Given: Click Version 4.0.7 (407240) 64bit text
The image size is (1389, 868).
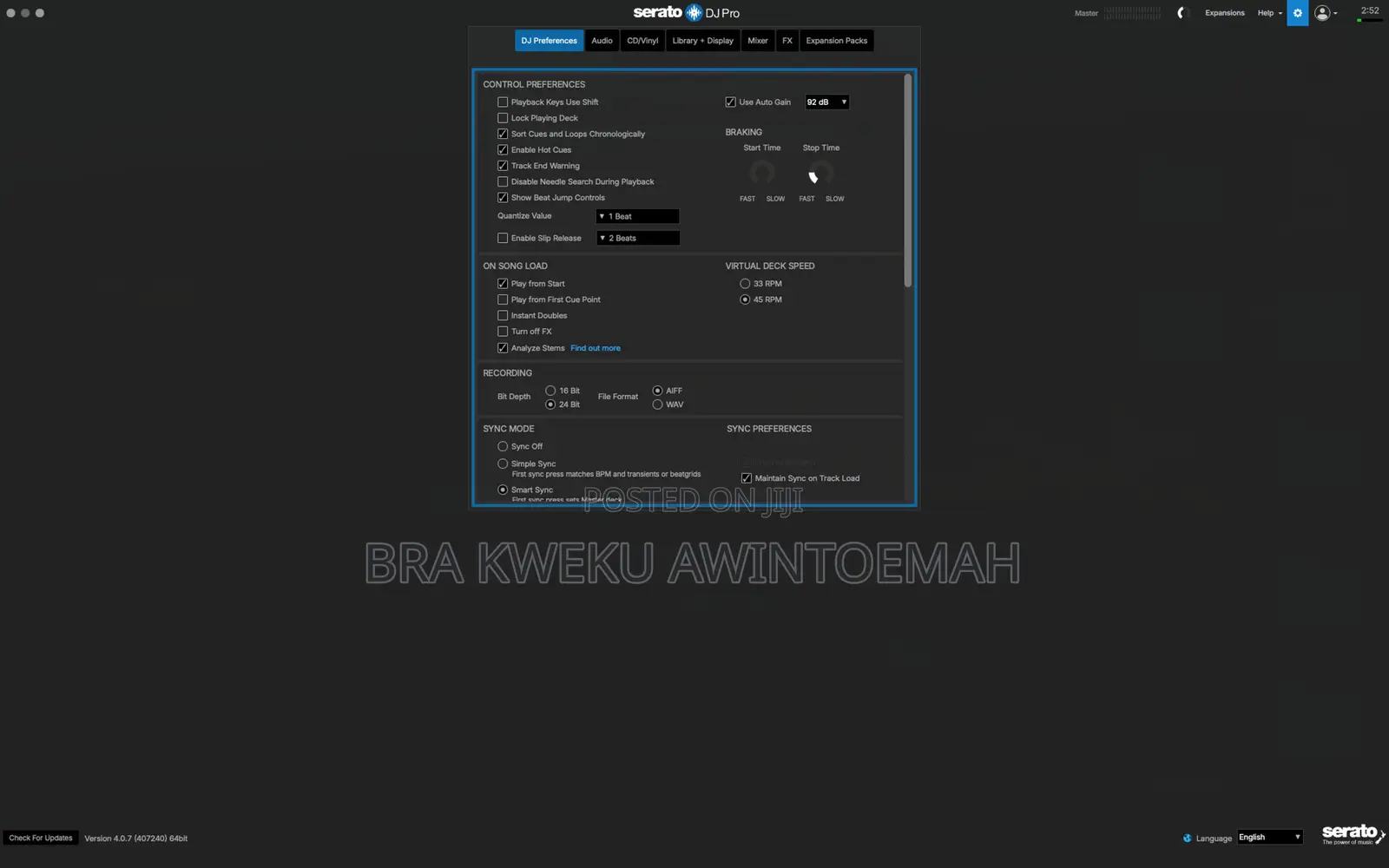Looking at the screenshot, I should 135,838.
